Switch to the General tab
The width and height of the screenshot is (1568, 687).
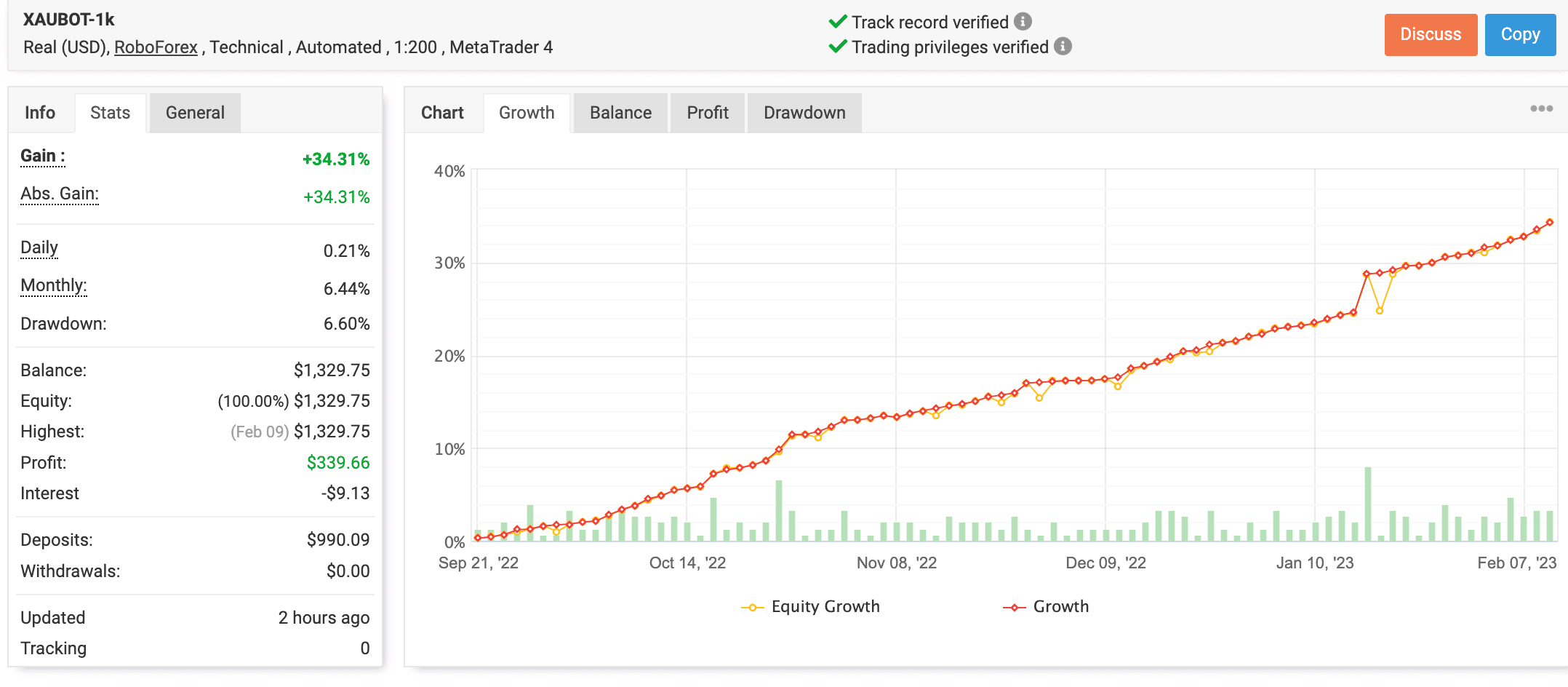click(x=194, y=113)
